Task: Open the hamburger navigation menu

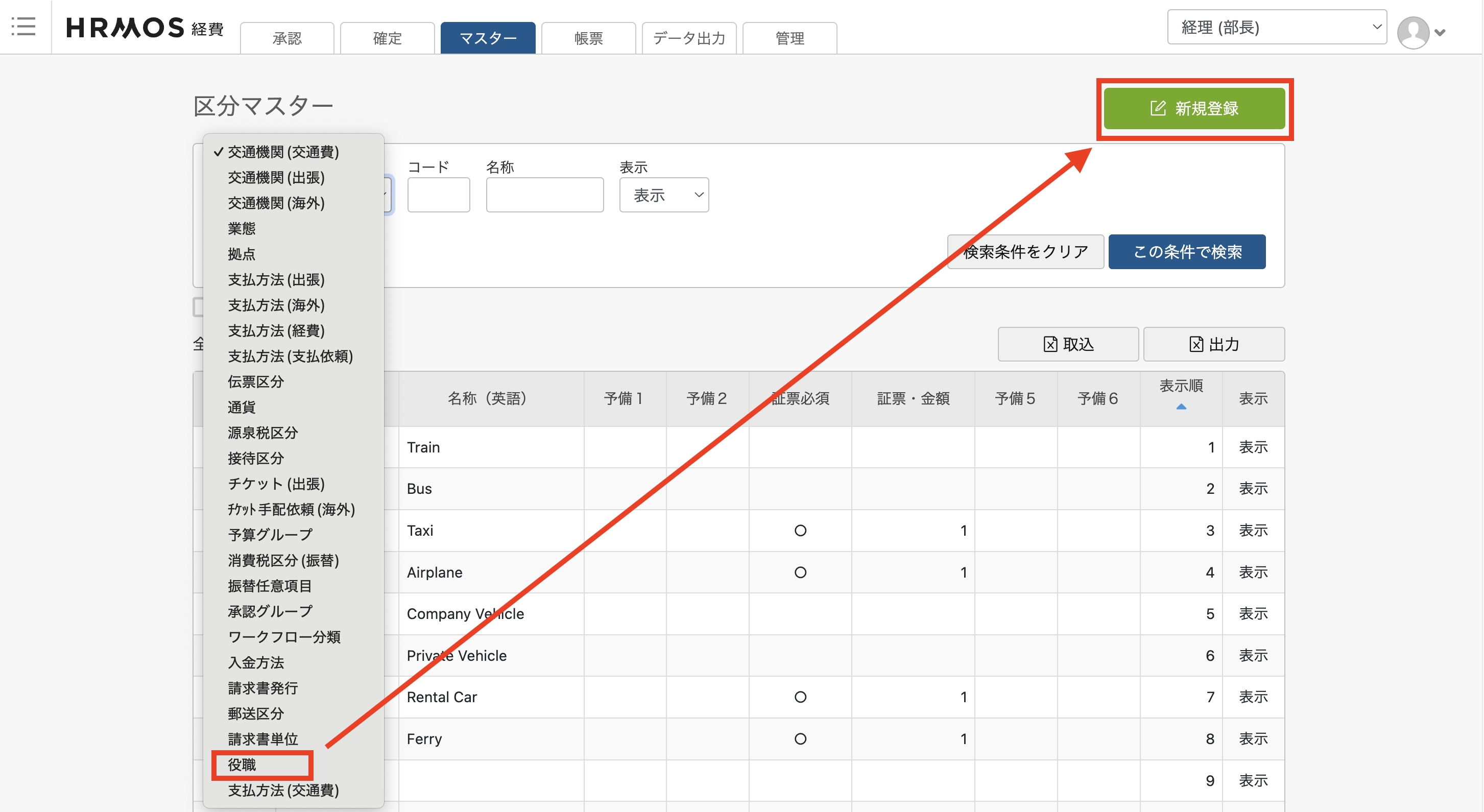Action: pyautogui.click(x=23, y=27)
